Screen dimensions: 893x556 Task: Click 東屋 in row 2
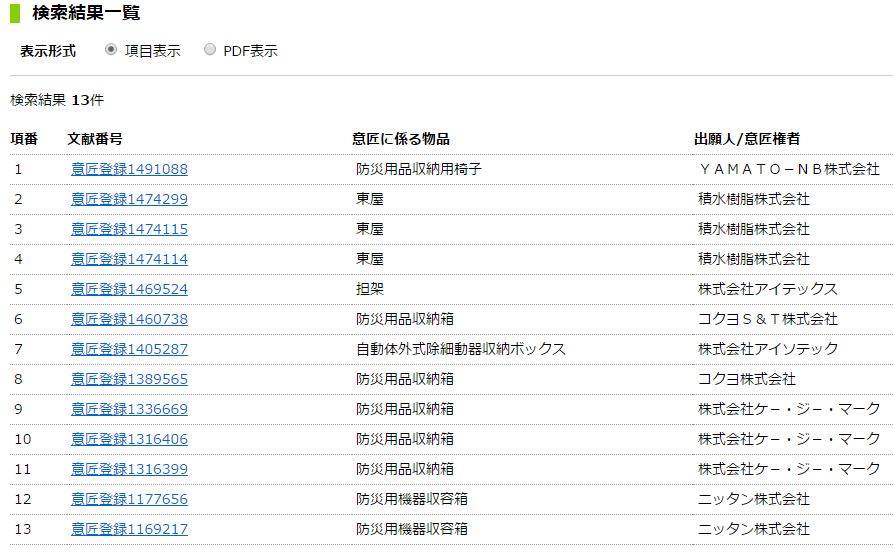pyautogui.click(x=370, y=199)
